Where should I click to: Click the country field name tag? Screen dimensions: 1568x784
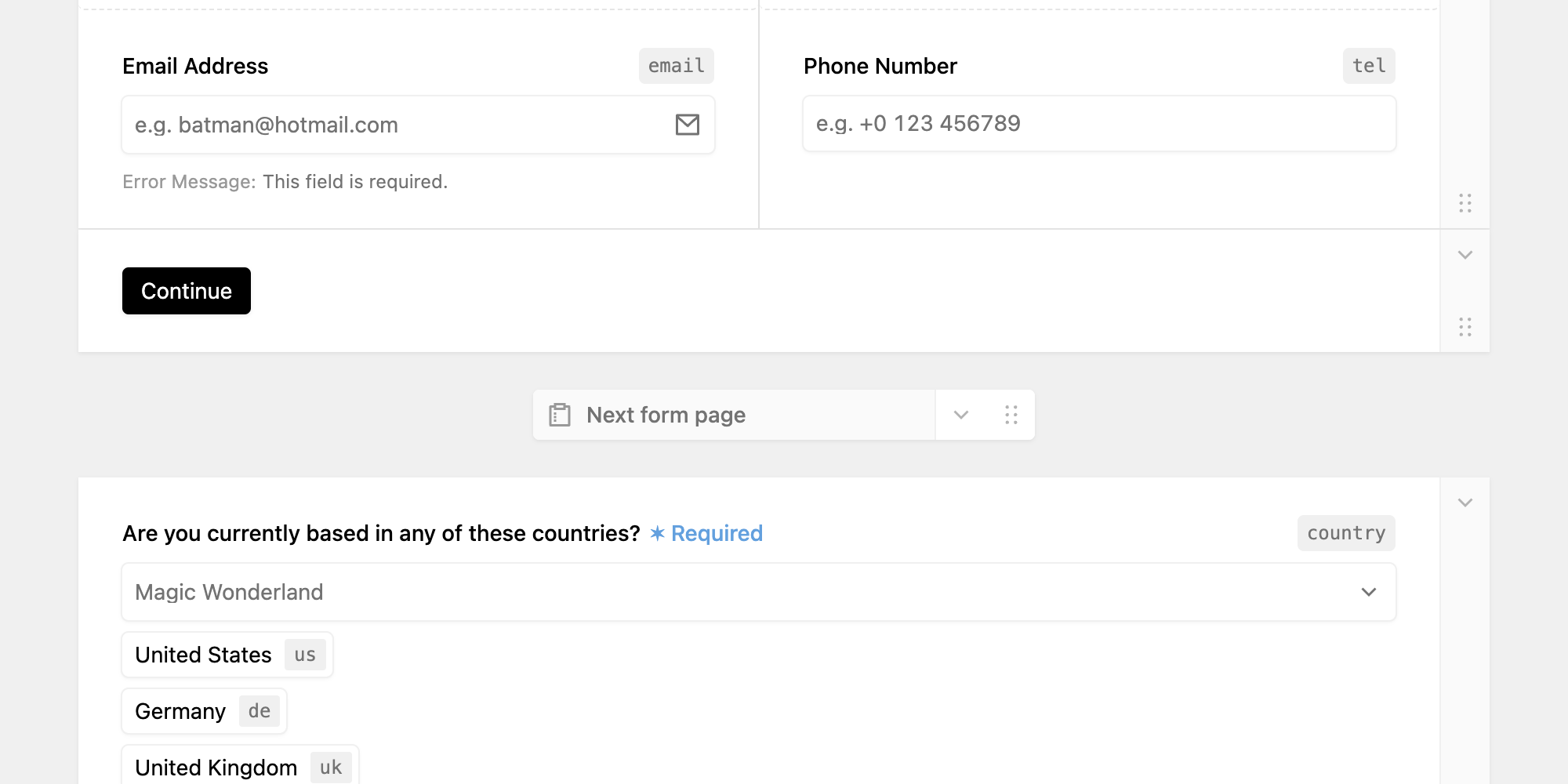click(x=1346, y=533)
